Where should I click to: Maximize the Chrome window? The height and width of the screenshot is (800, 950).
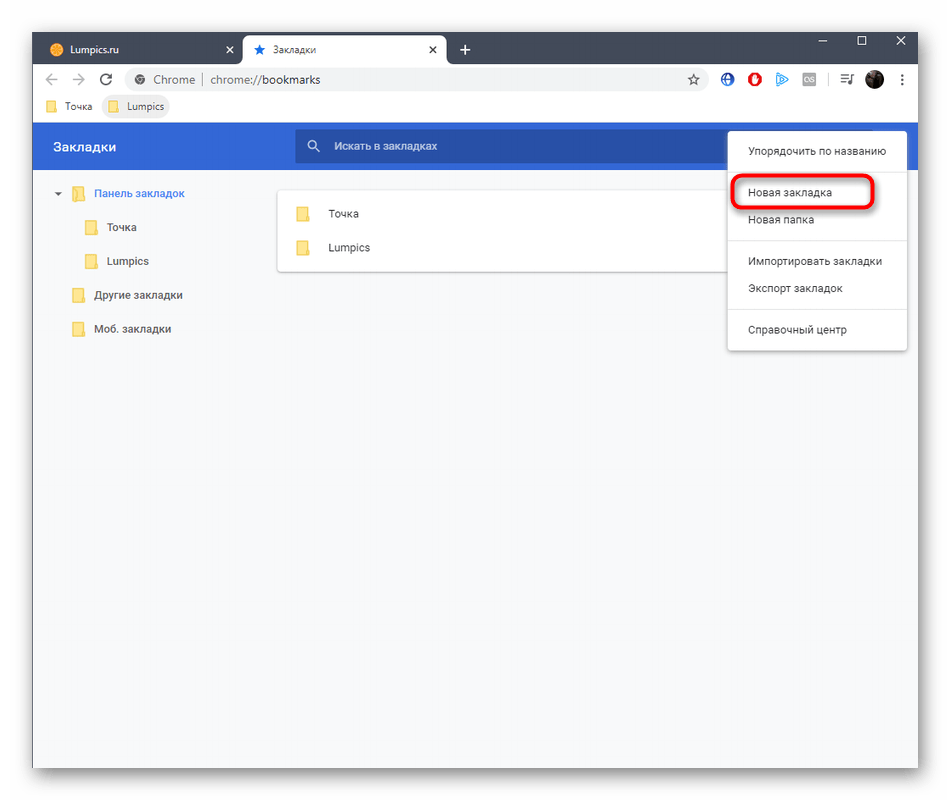pyautogui.click(x=862, y=41)
